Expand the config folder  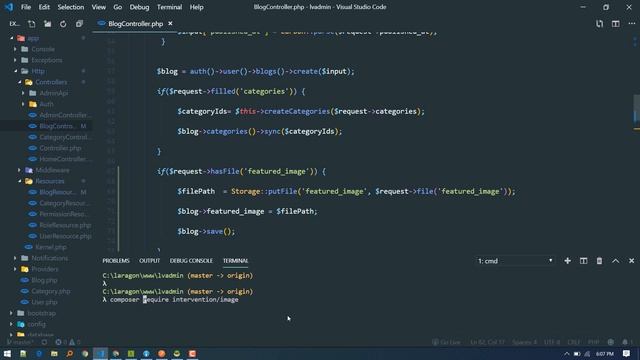coord(36,324)
